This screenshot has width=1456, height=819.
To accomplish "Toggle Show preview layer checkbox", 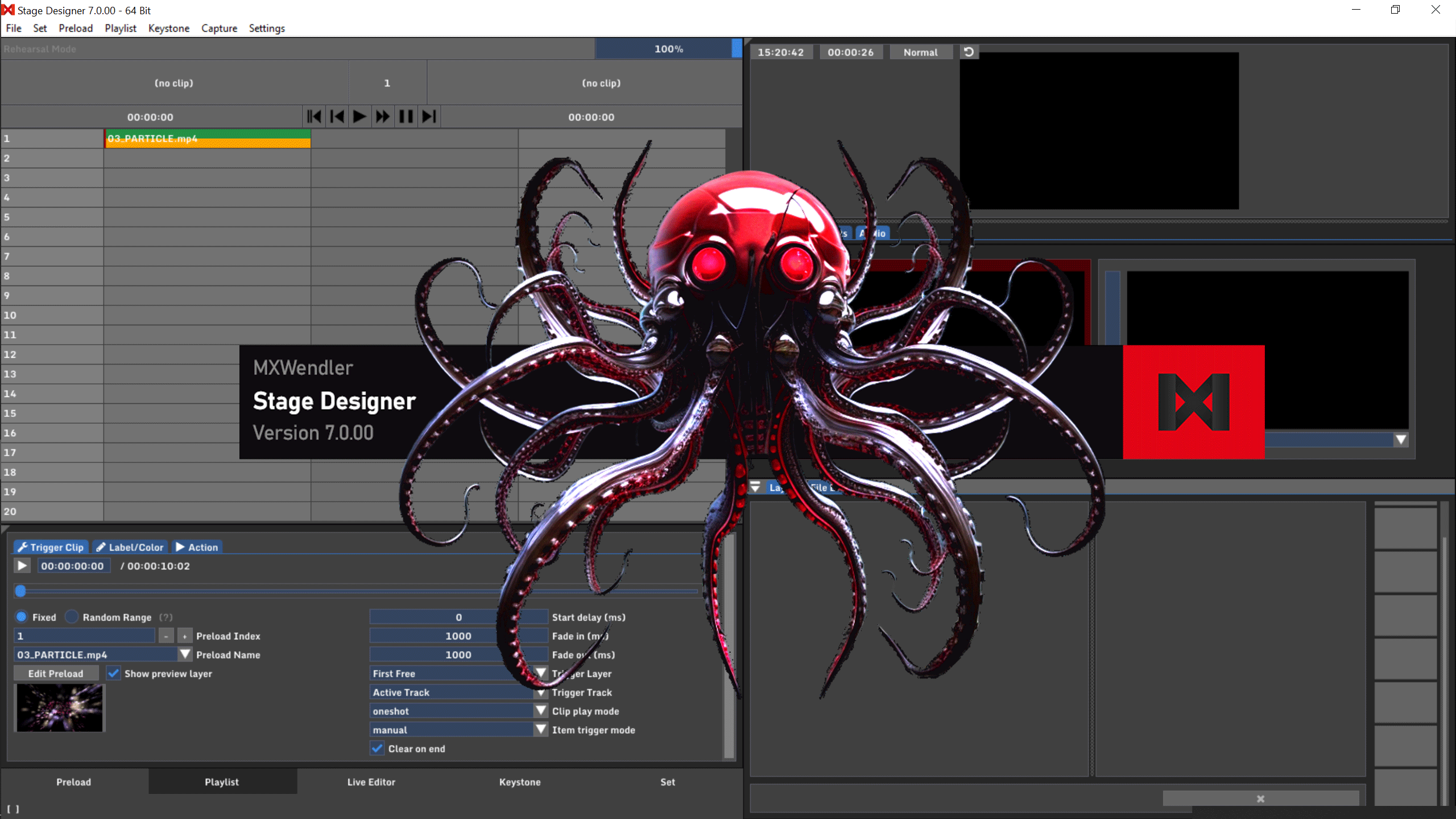I will click(114, 673).
